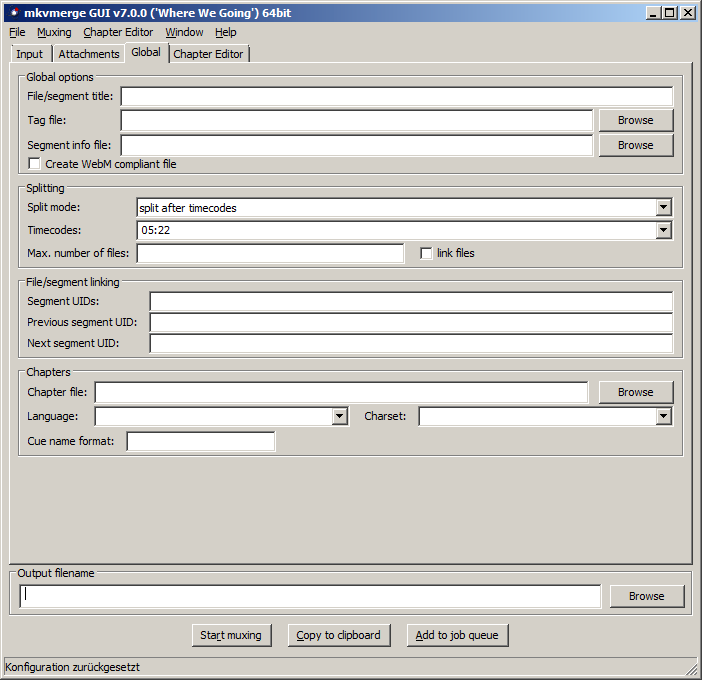This screenshot has width=702, height=680.
Task: Focus the Chapter file input field
Action: pos(341,392)
